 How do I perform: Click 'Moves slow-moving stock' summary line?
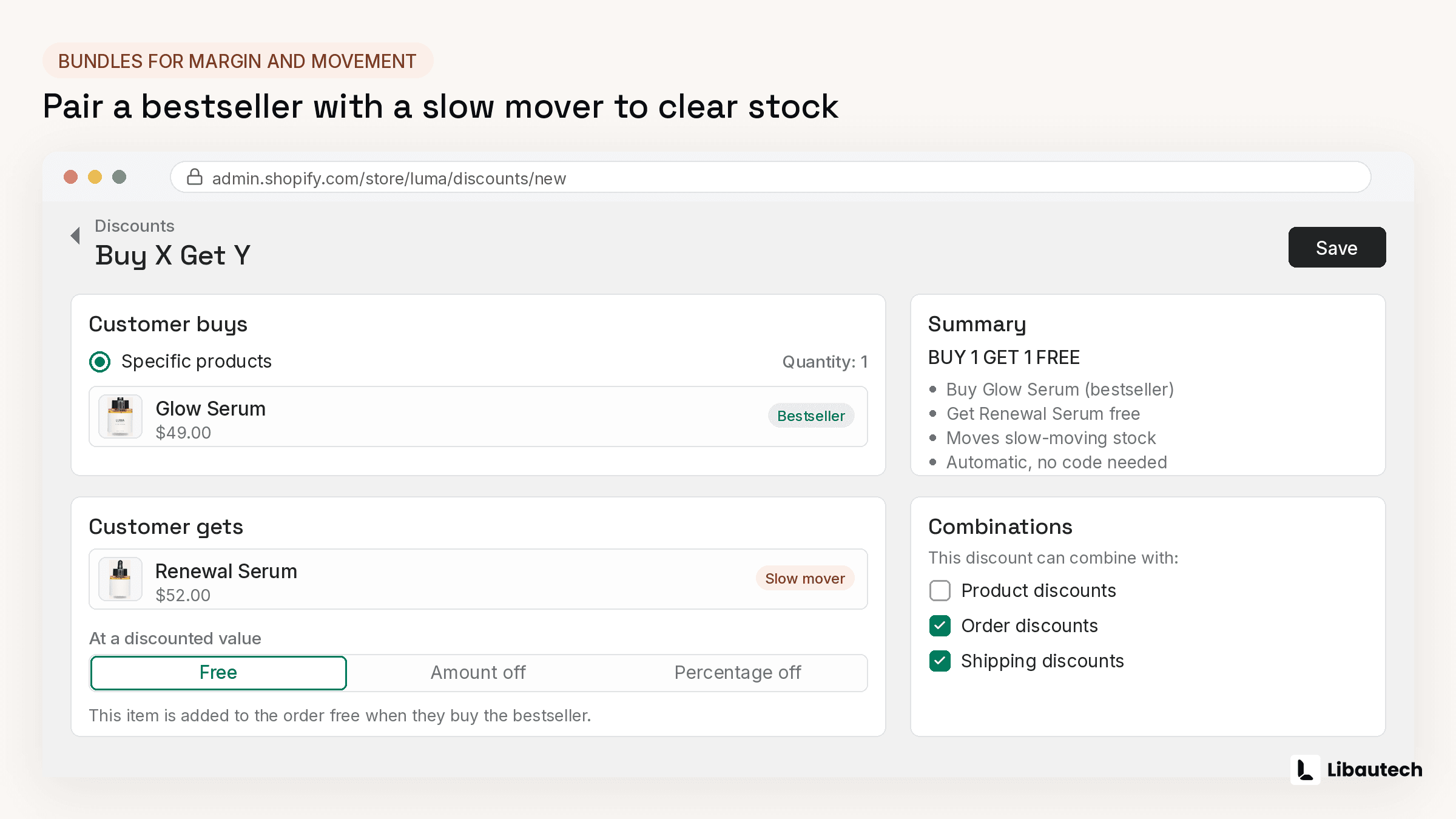1051,438
